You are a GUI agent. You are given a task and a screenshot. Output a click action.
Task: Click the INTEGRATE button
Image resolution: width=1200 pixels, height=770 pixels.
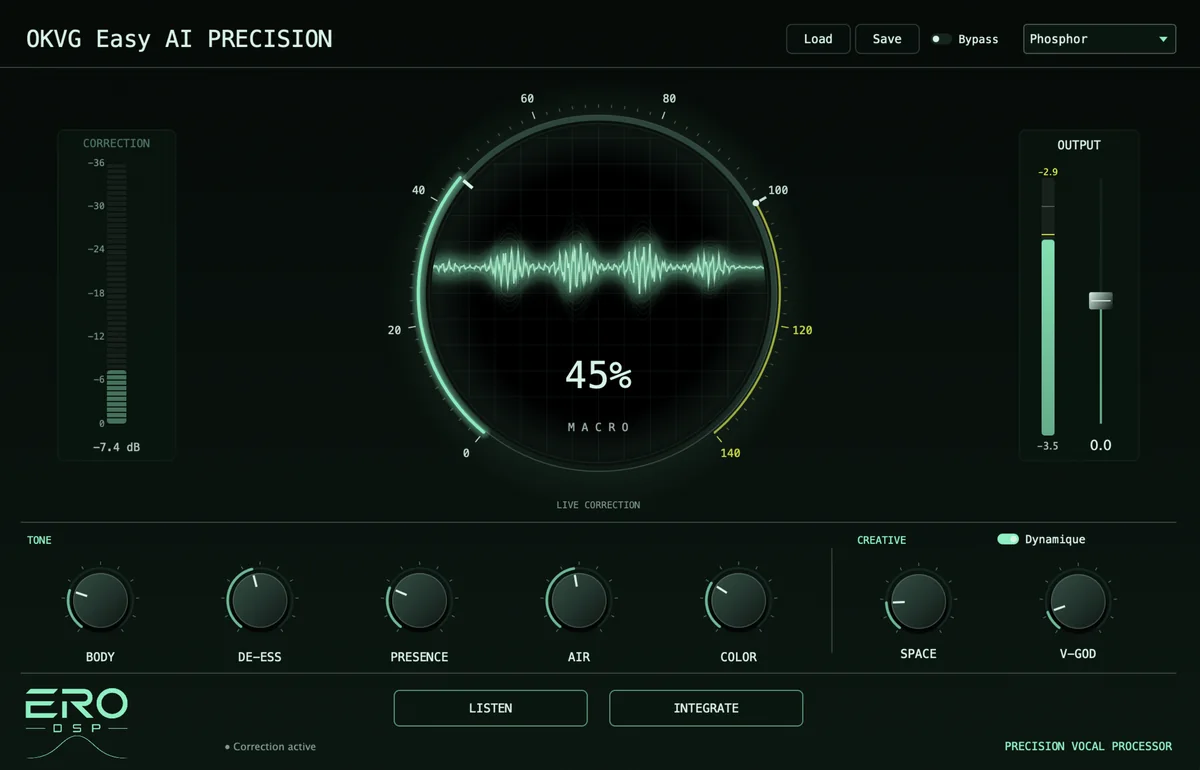pos(706,708)
